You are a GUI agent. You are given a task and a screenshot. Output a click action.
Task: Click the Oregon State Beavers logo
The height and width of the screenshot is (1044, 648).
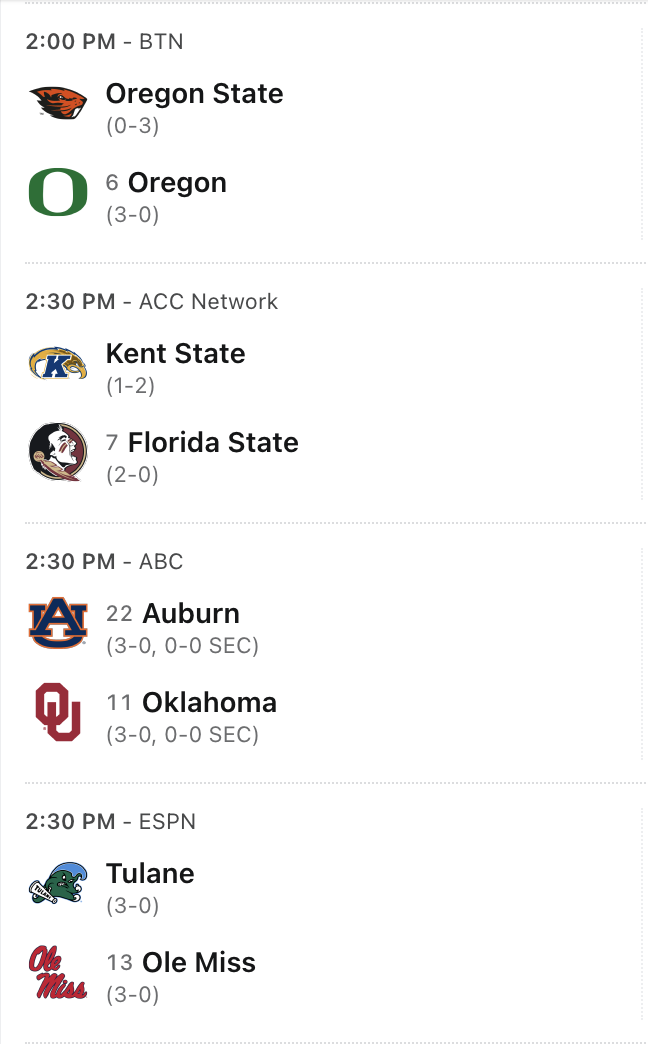[x=58, y=103]
